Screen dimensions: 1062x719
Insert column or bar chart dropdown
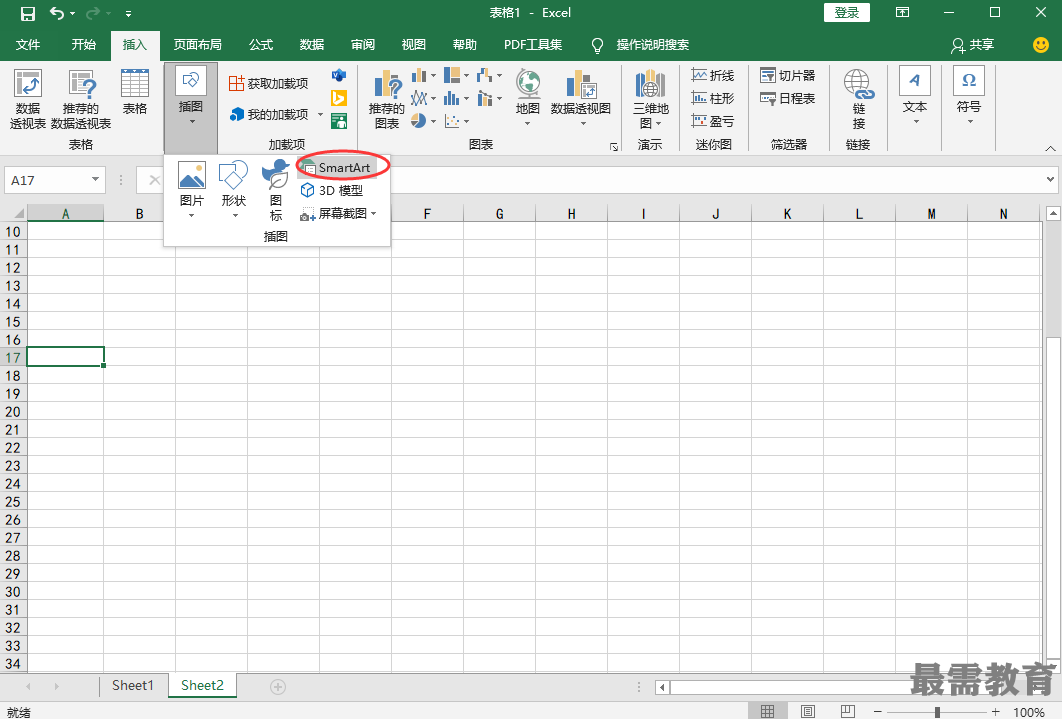423,75
